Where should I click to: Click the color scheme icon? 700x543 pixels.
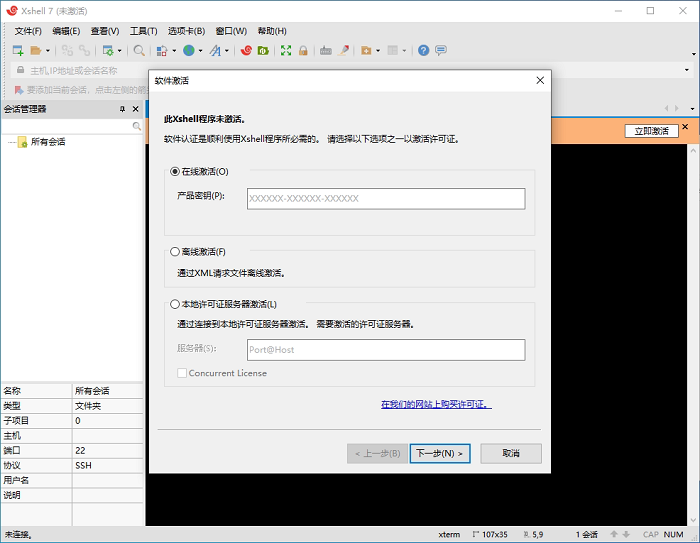[162, 50]
